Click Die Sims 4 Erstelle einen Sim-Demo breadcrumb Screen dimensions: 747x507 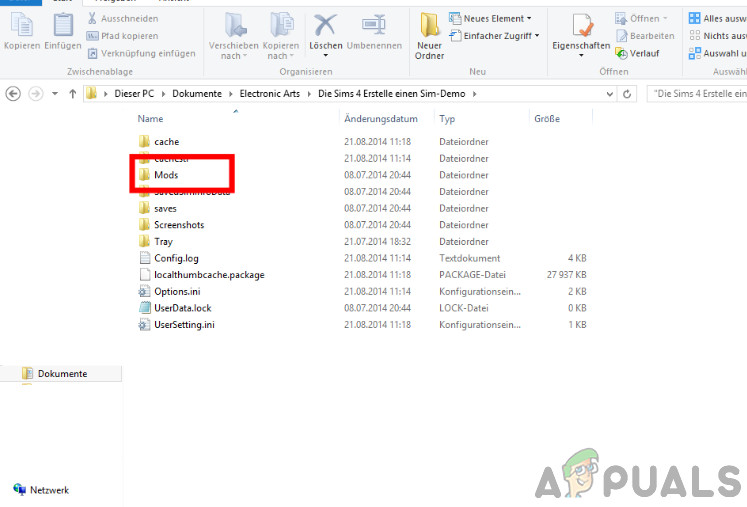point(392,94)
